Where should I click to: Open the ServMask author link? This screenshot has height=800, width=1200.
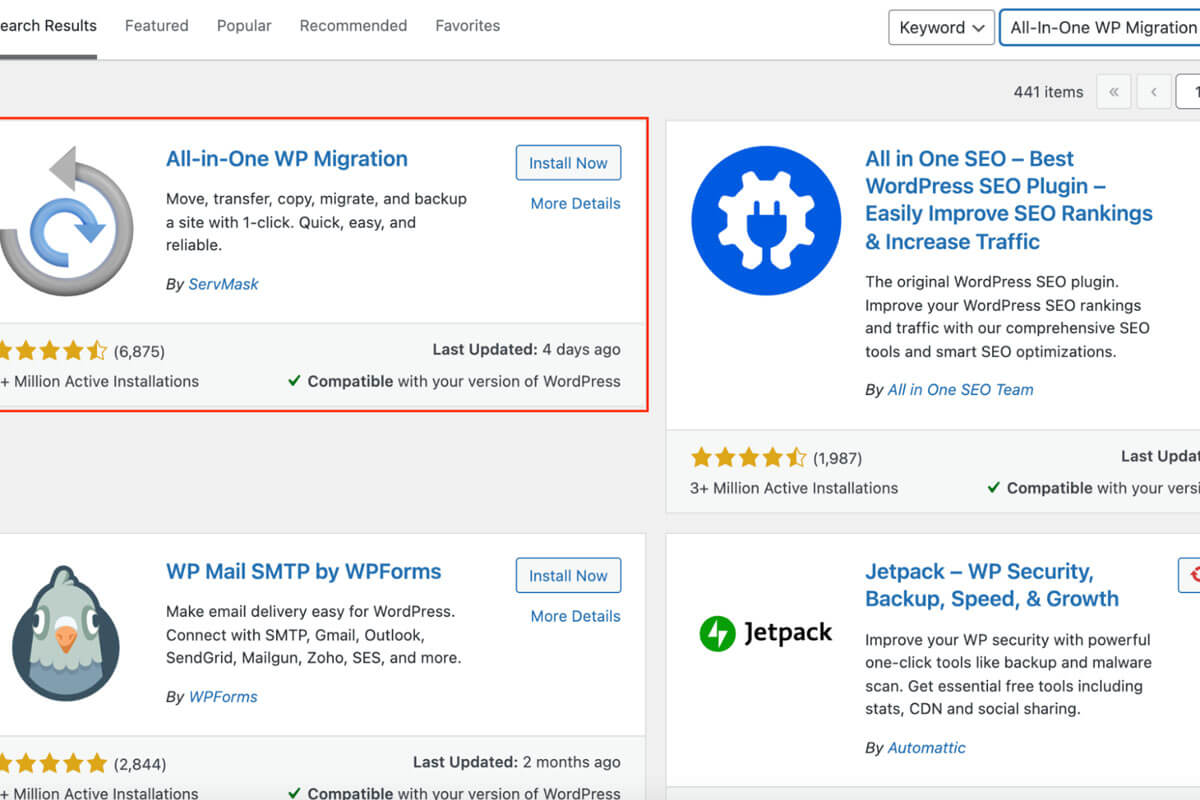[223, 284]
